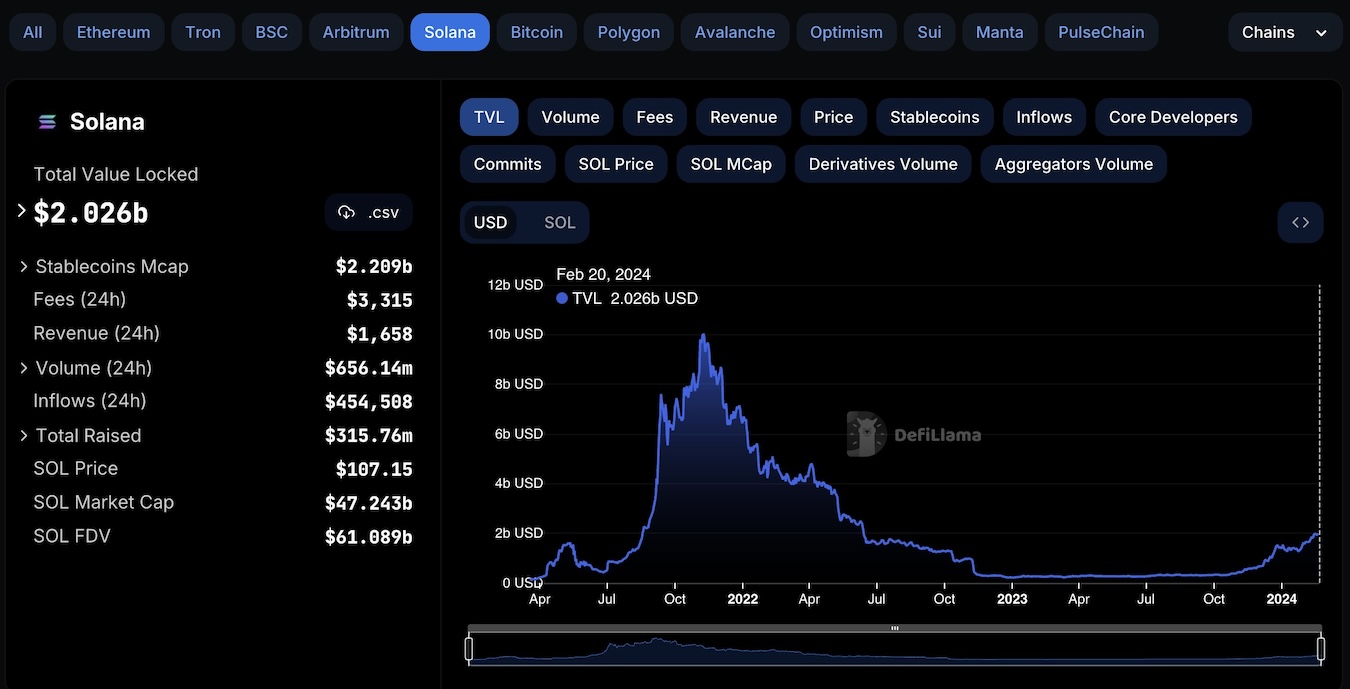Click the TVL legend dot in the chart
Image resolution: width=1350 pixels, height=689 pixels.
[x=562, y=298]
